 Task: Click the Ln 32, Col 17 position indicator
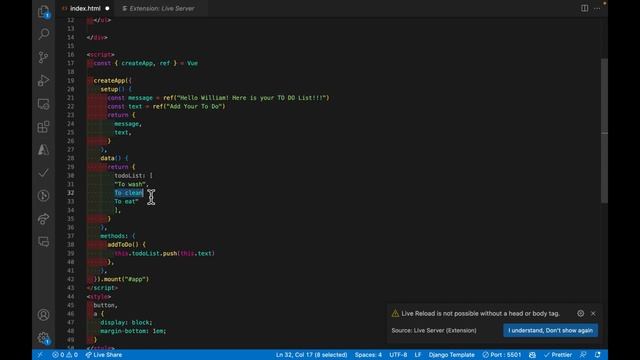311,355
